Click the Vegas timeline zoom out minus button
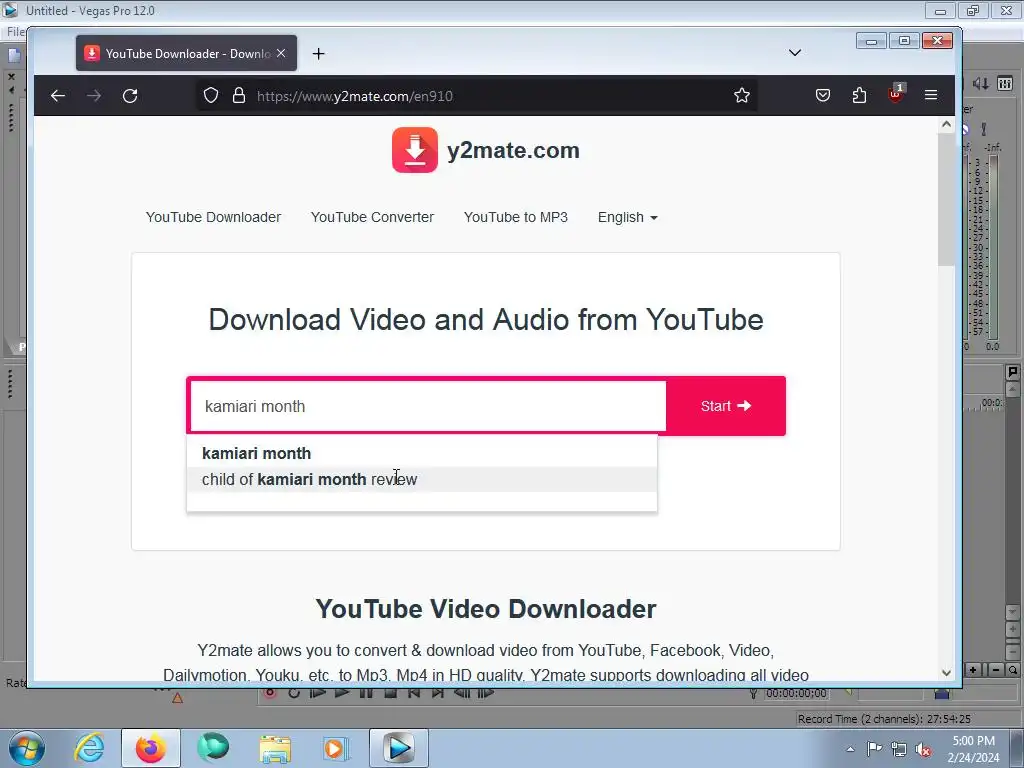Image resolution: width=1024 pixels, height=768 pixels. click(x=996, y=670)
